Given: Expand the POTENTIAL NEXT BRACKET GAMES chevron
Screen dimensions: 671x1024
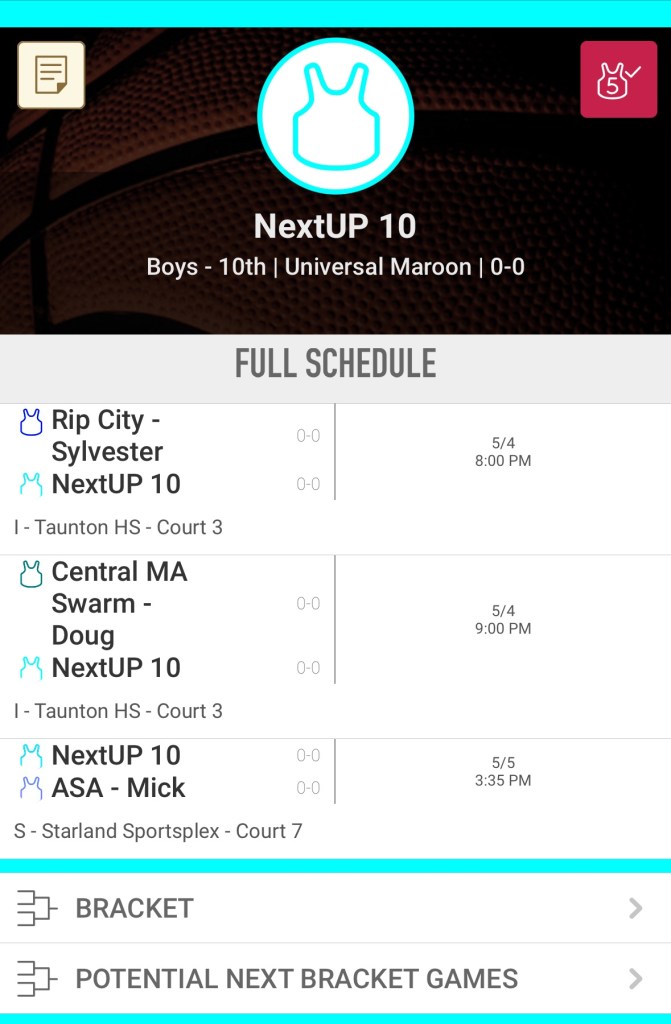Looking at the screenshot, I should tap(638, 979).
